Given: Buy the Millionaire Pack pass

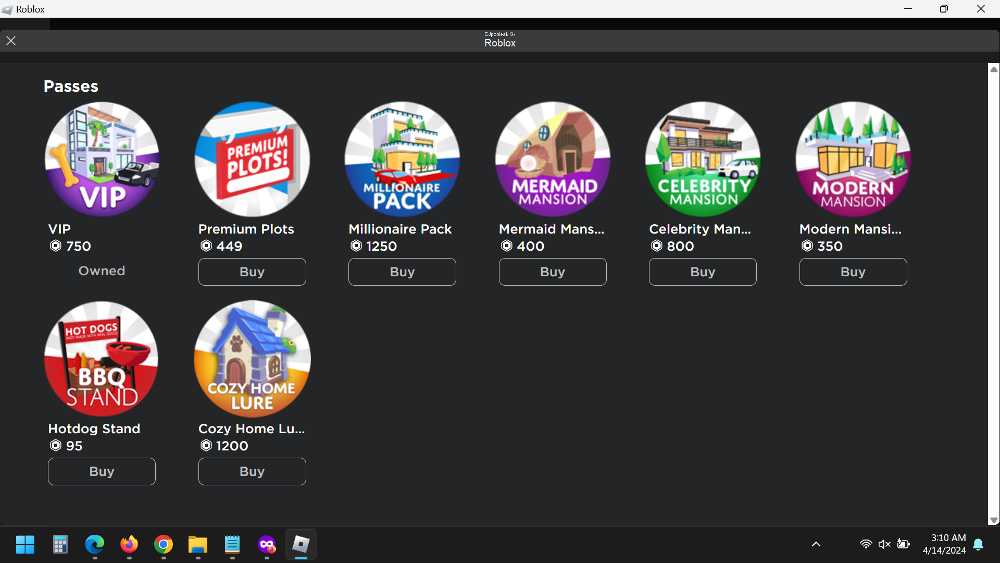Looking at the screenshot, I should tap(402, 272).
